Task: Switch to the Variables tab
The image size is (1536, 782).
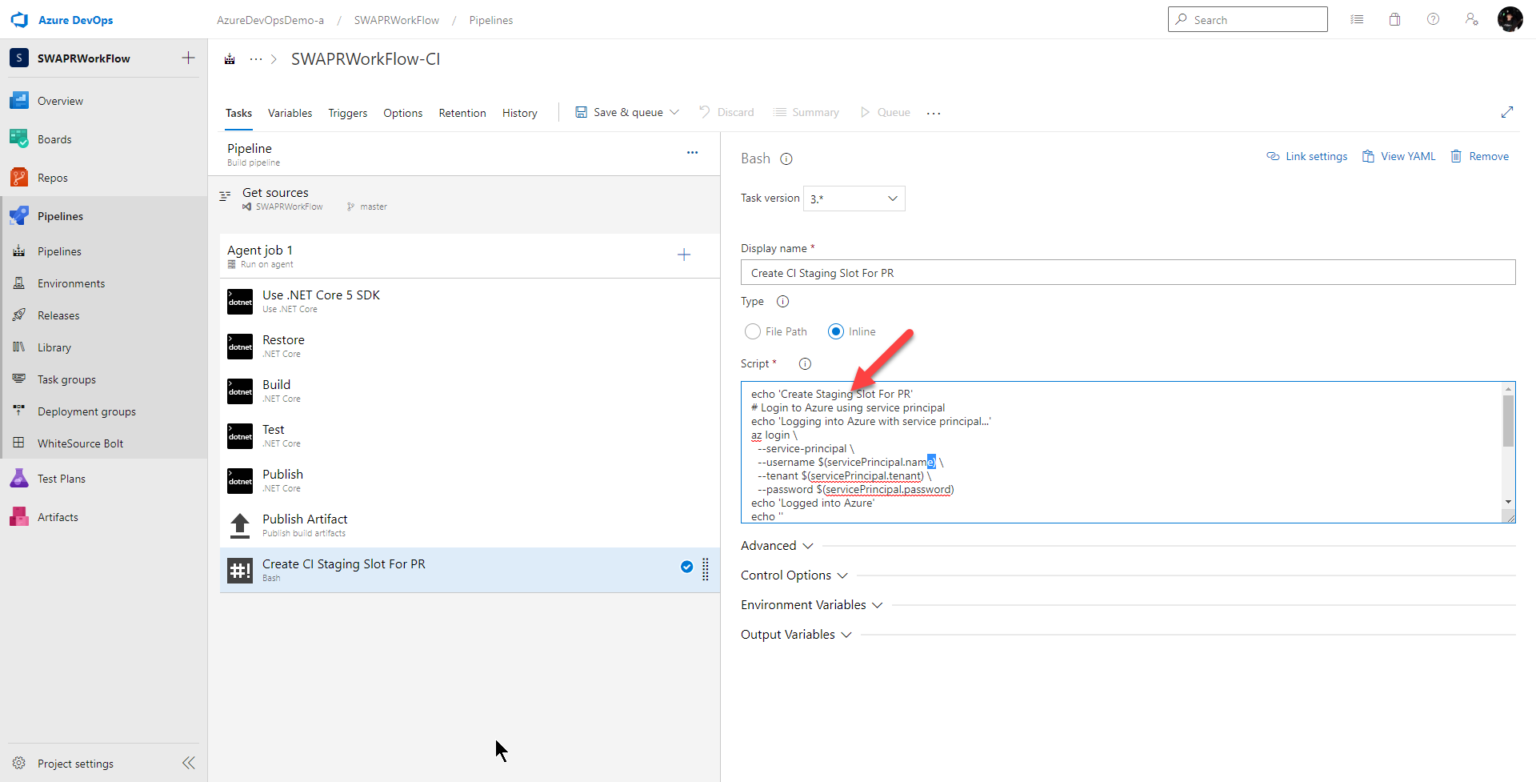Action: click(x=290, y=113)
